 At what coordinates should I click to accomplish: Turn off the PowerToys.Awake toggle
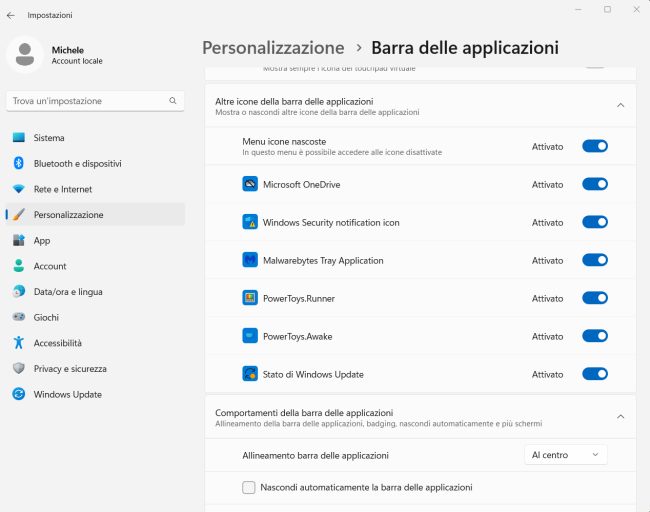coord(595,336)
